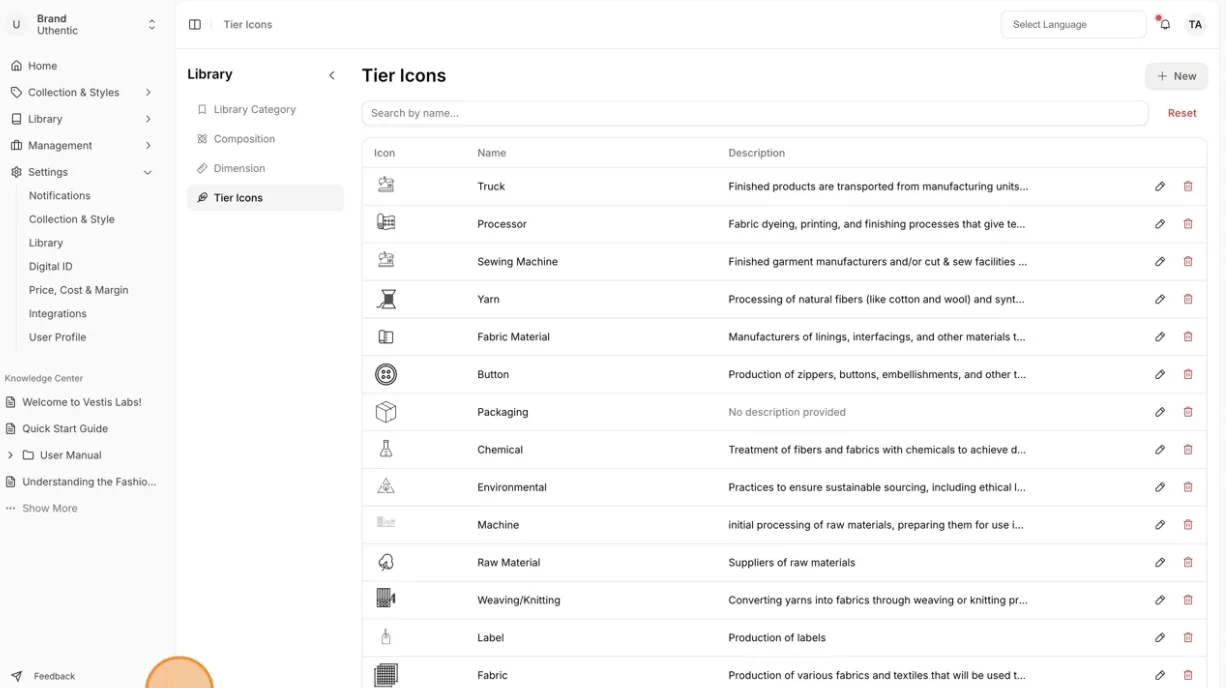Viewport: 1226px width, 688px height.
Task: Focus the Search by name field
Action: 755,113
